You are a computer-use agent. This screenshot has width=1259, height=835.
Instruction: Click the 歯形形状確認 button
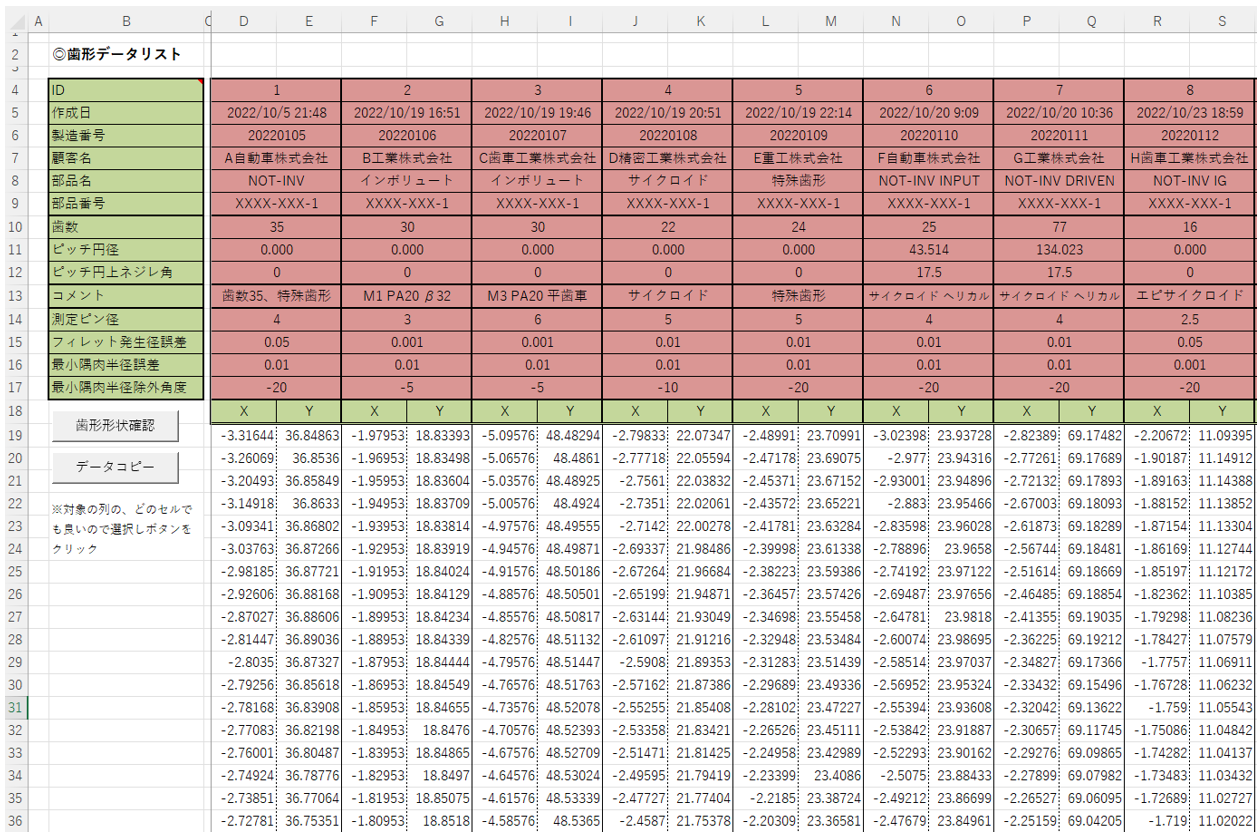tap(116, 425)
